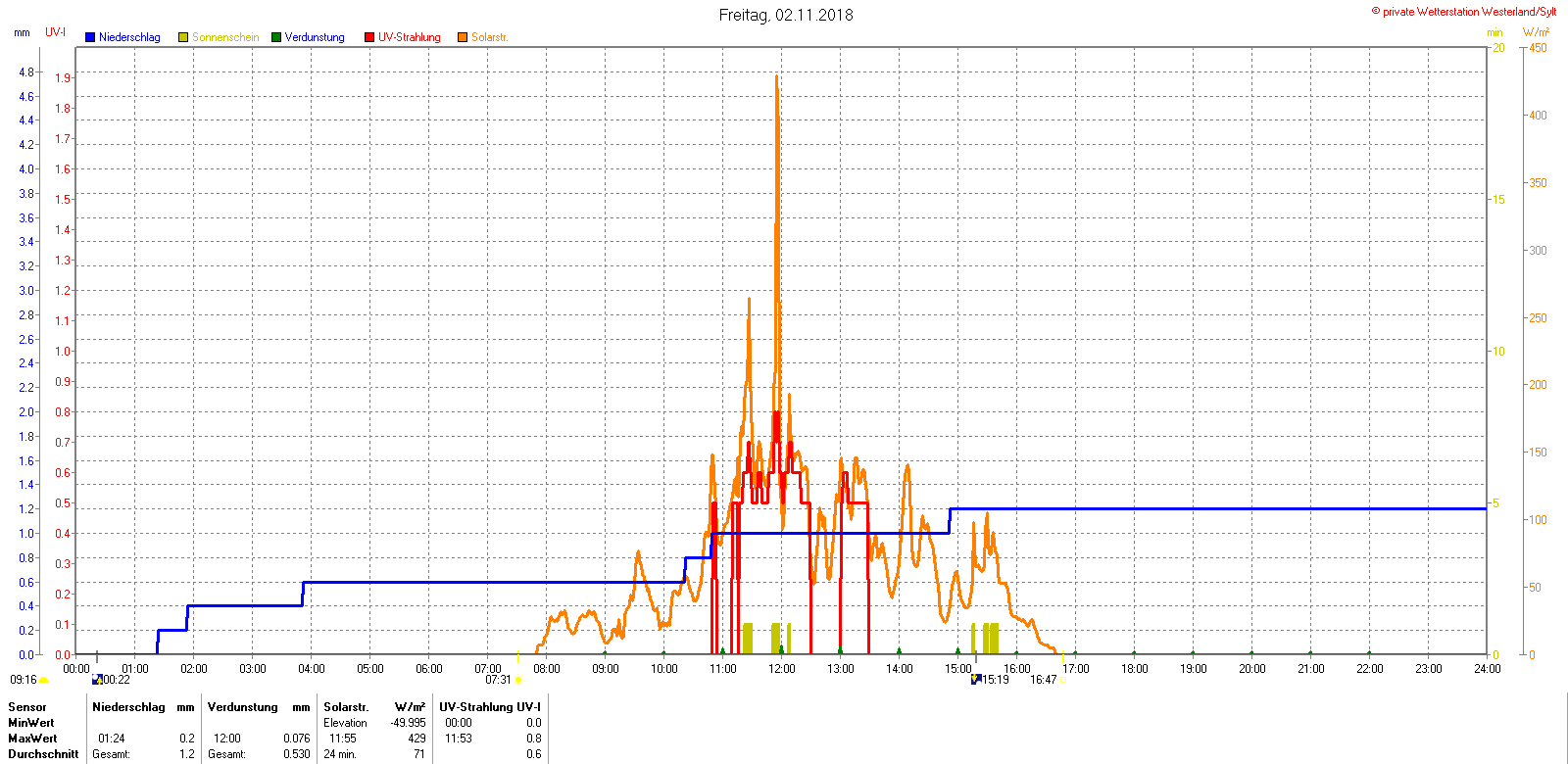Click the chart title Freitag, 02.11.2018
The height and width of the screenshot is (764, 1568).
point(786,15)
